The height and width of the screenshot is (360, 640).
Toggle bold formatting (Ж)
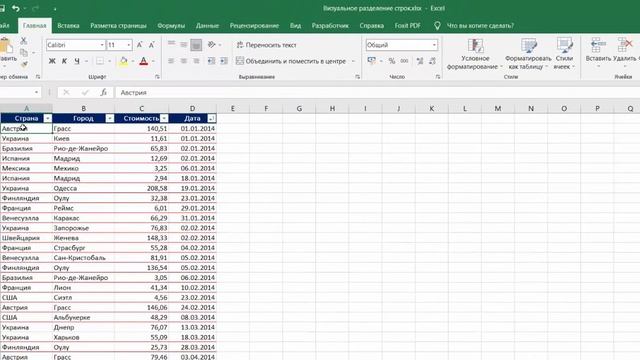[52, 61]
